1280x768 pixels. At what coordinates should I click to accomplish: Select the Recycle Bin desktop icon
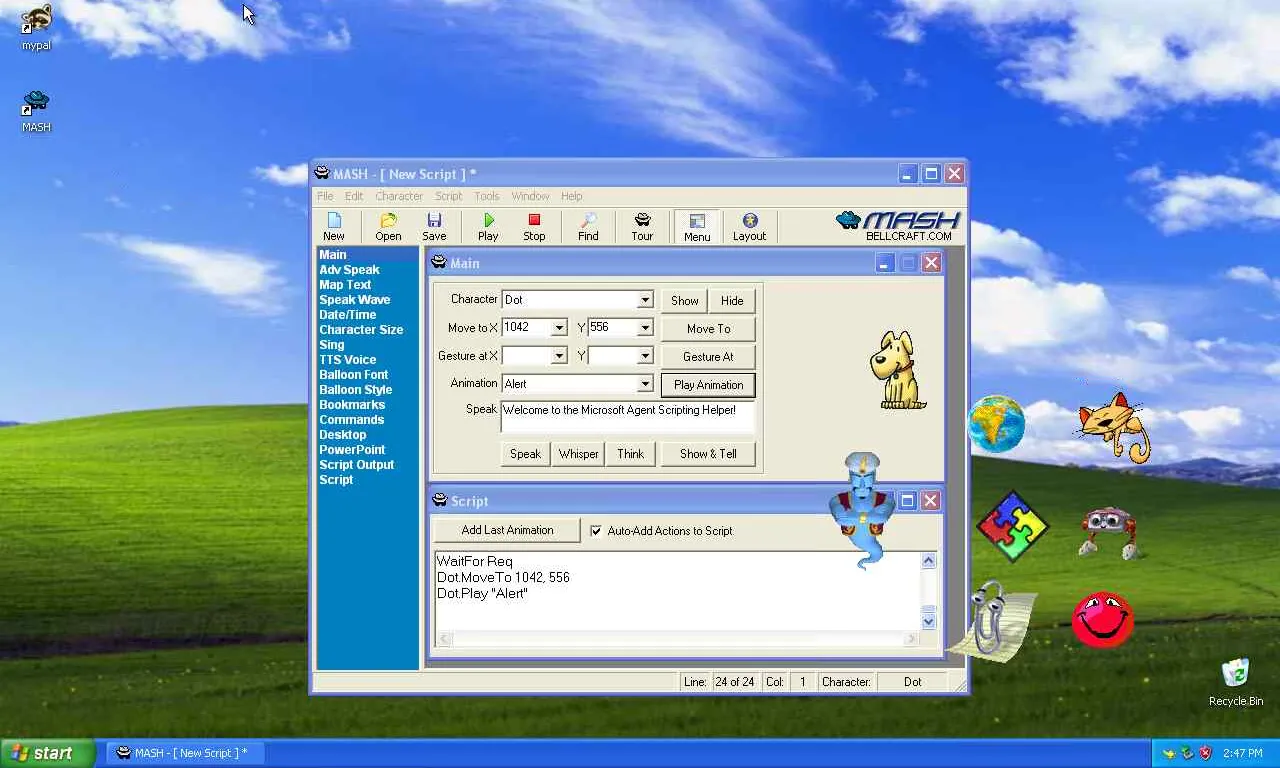tap(1236, 682)
